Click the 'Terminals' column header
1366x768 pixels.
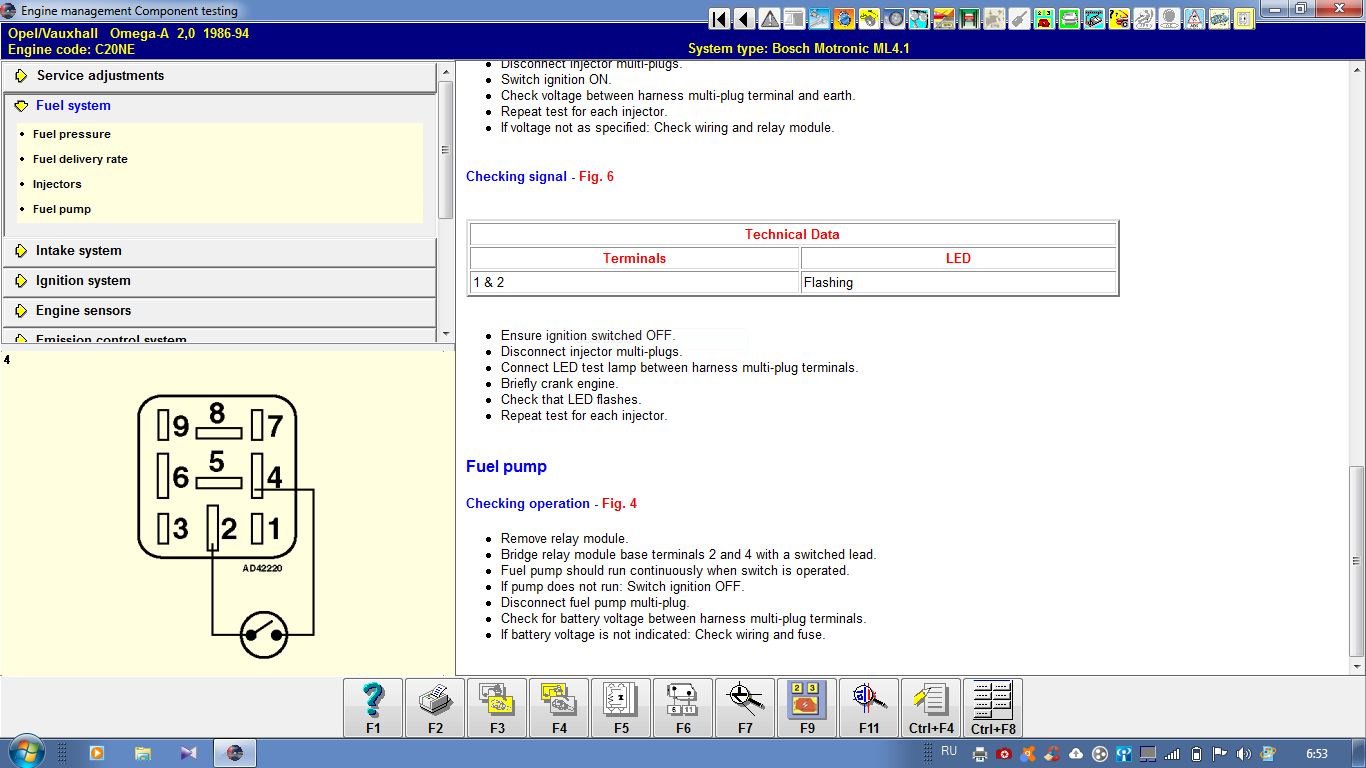pyautogui.click(x=634, y=259)
